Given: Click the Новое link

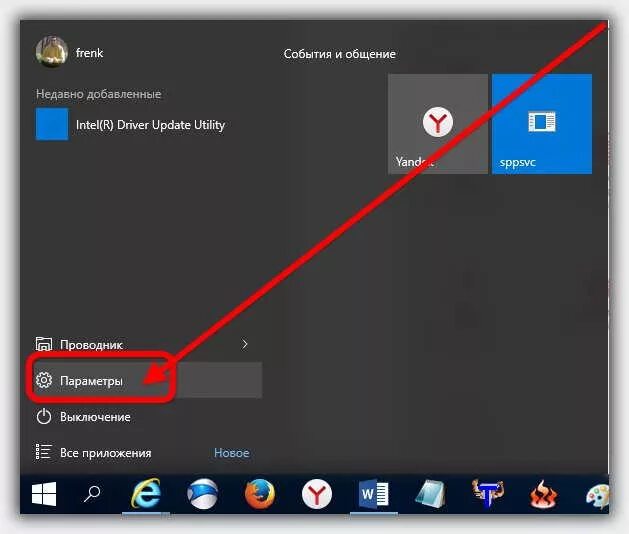Looking at the screenshot, I should pyautogui.click(x=231, y=453).
